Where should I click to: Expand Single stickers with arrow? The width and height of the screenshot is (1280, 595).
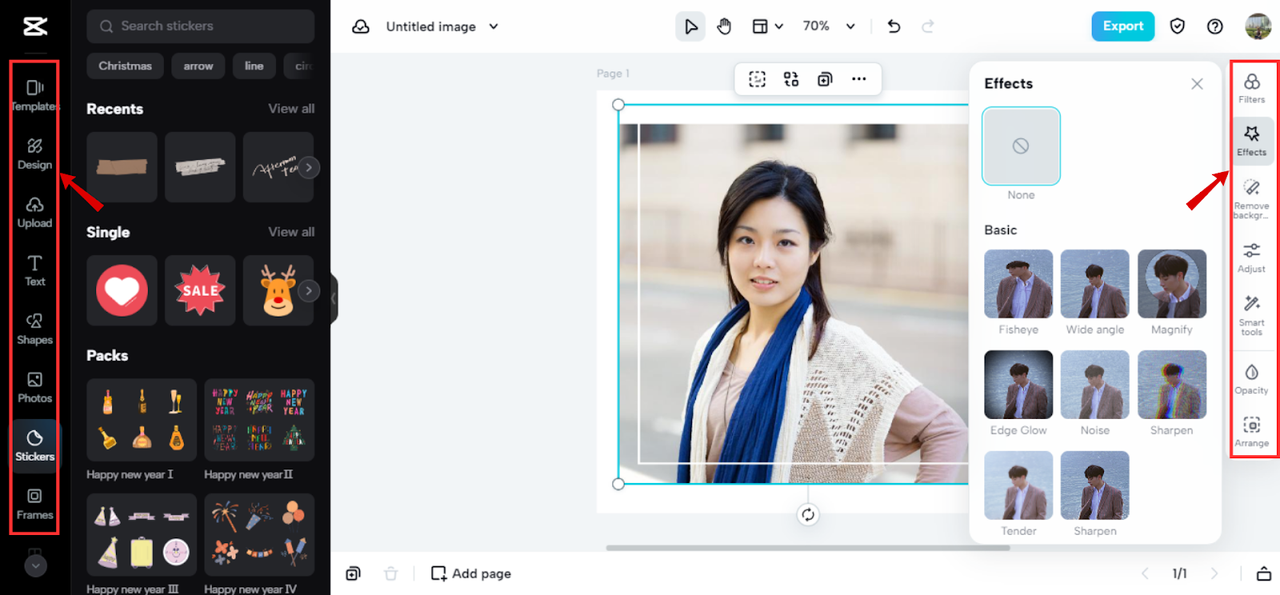[310, 291]
